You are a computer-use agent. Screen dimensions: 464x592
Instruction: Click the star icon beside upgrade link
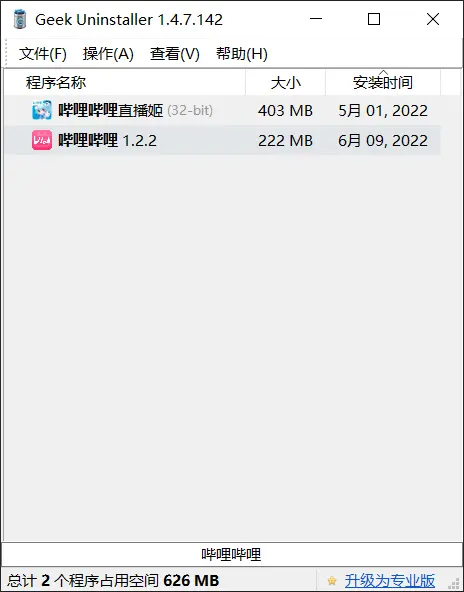pos(332,580)
